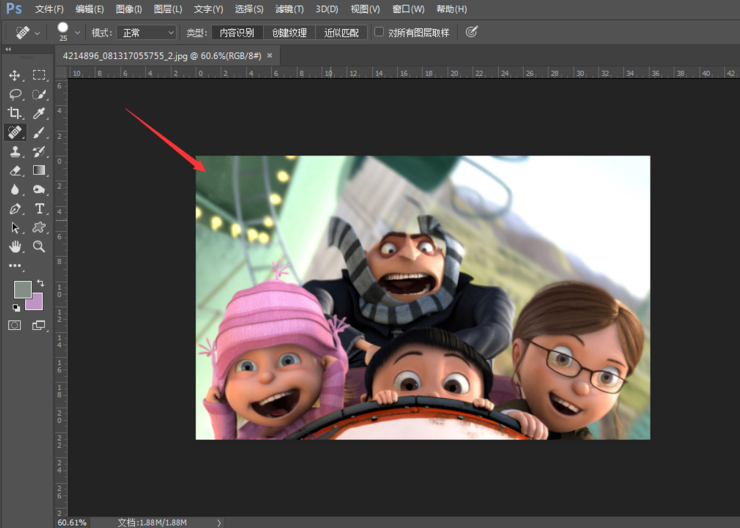Select the Clone Stamp tool
This screenshot has width=740, height=528.
(x=15, y=151)
